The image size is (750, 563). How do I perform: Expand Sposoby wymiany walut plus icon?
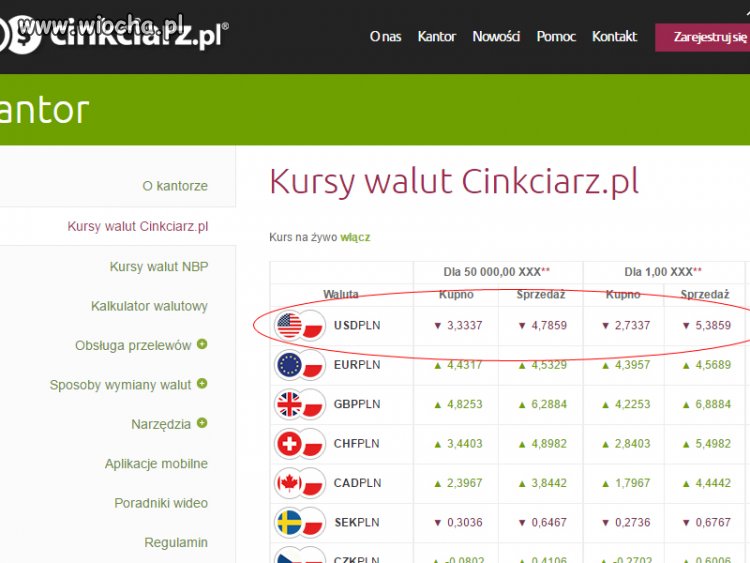202,384
